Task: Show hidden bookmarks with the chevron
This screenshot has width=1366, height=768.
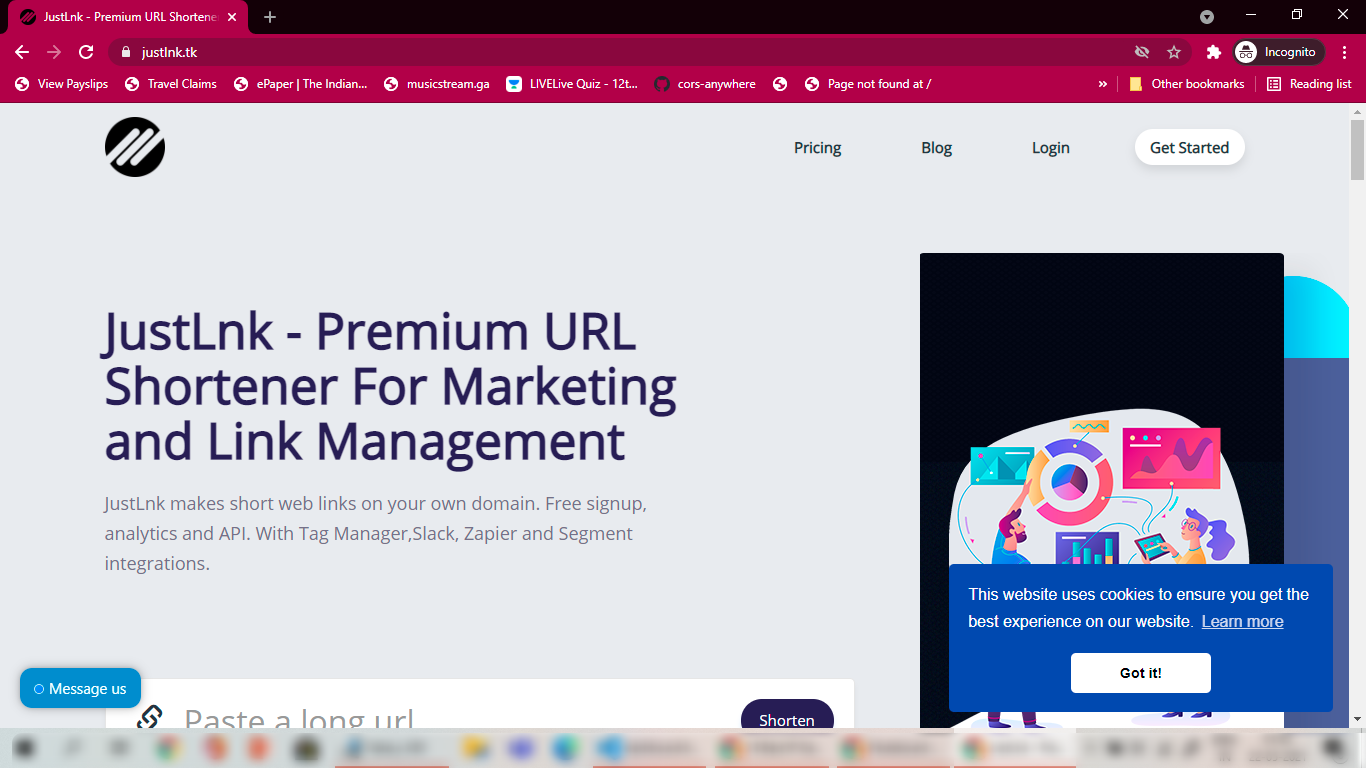Action: 1103,84
